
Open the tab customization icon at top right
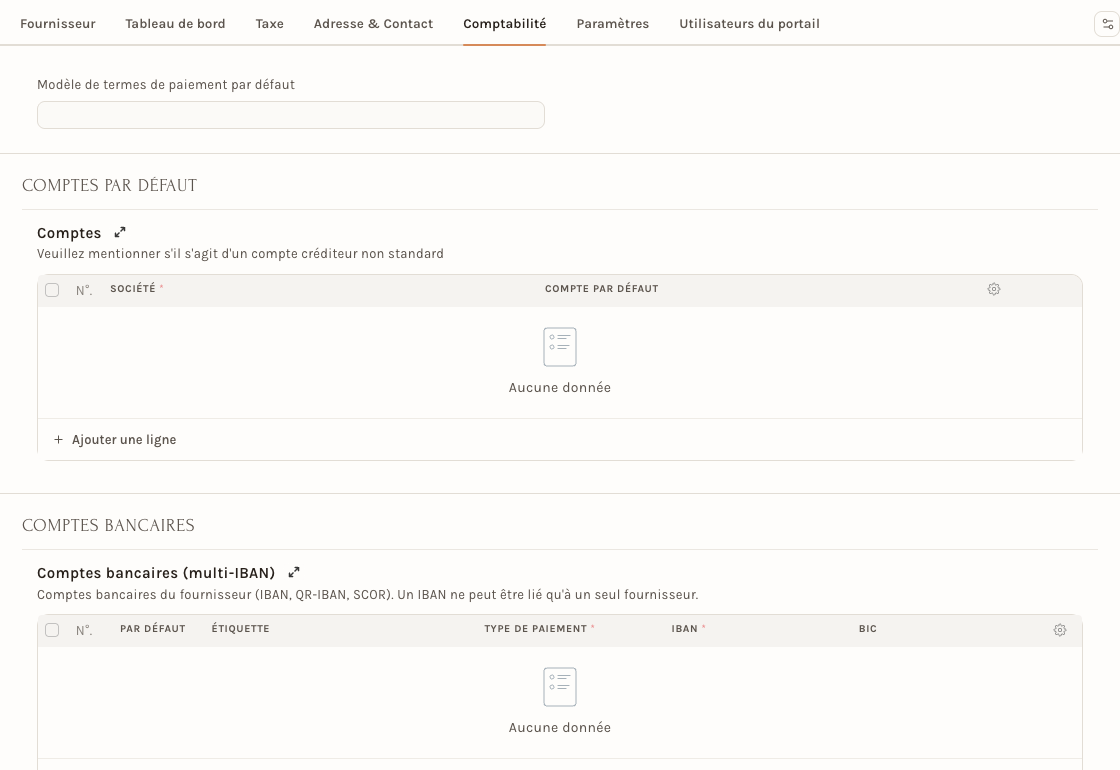(x=1107, y=24)
